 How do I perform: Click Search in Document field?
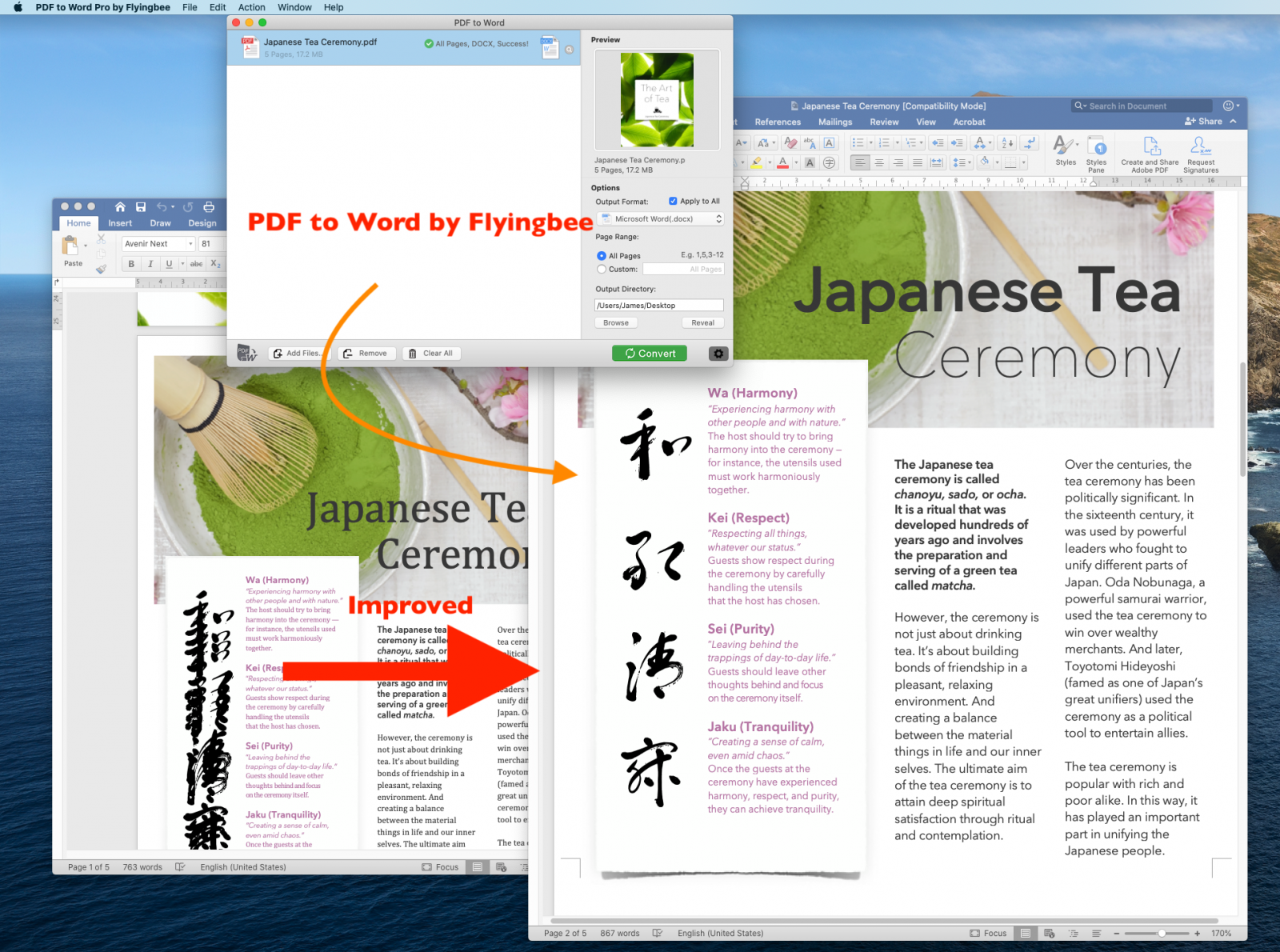click(x=1142, y=106)
